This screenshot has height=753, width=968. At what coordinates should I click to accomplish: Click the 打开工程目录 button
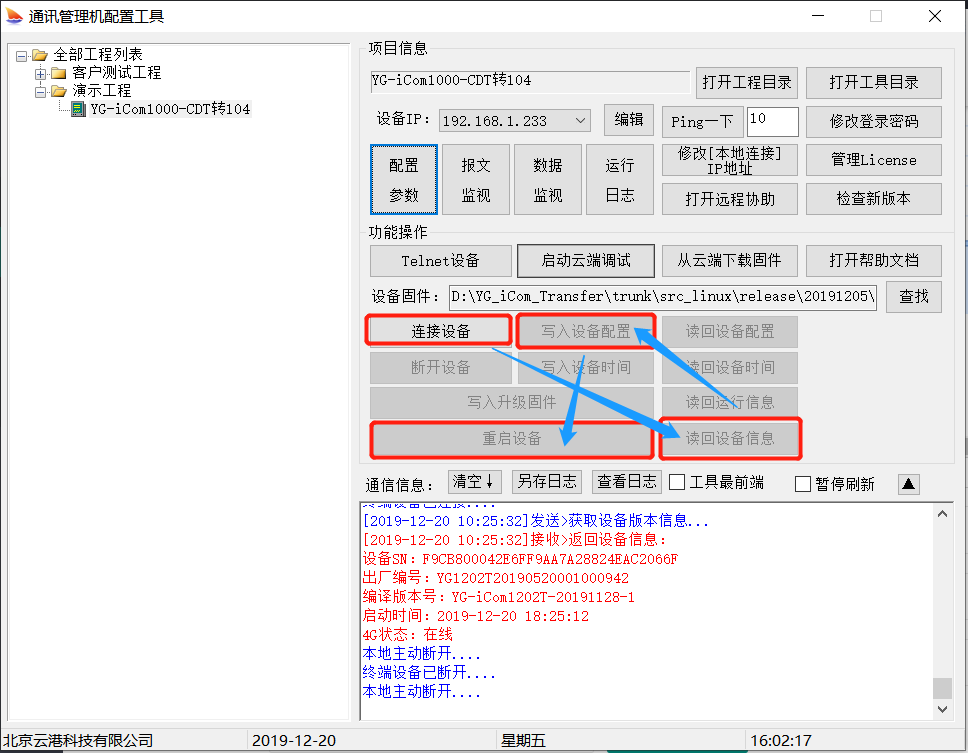746,83
